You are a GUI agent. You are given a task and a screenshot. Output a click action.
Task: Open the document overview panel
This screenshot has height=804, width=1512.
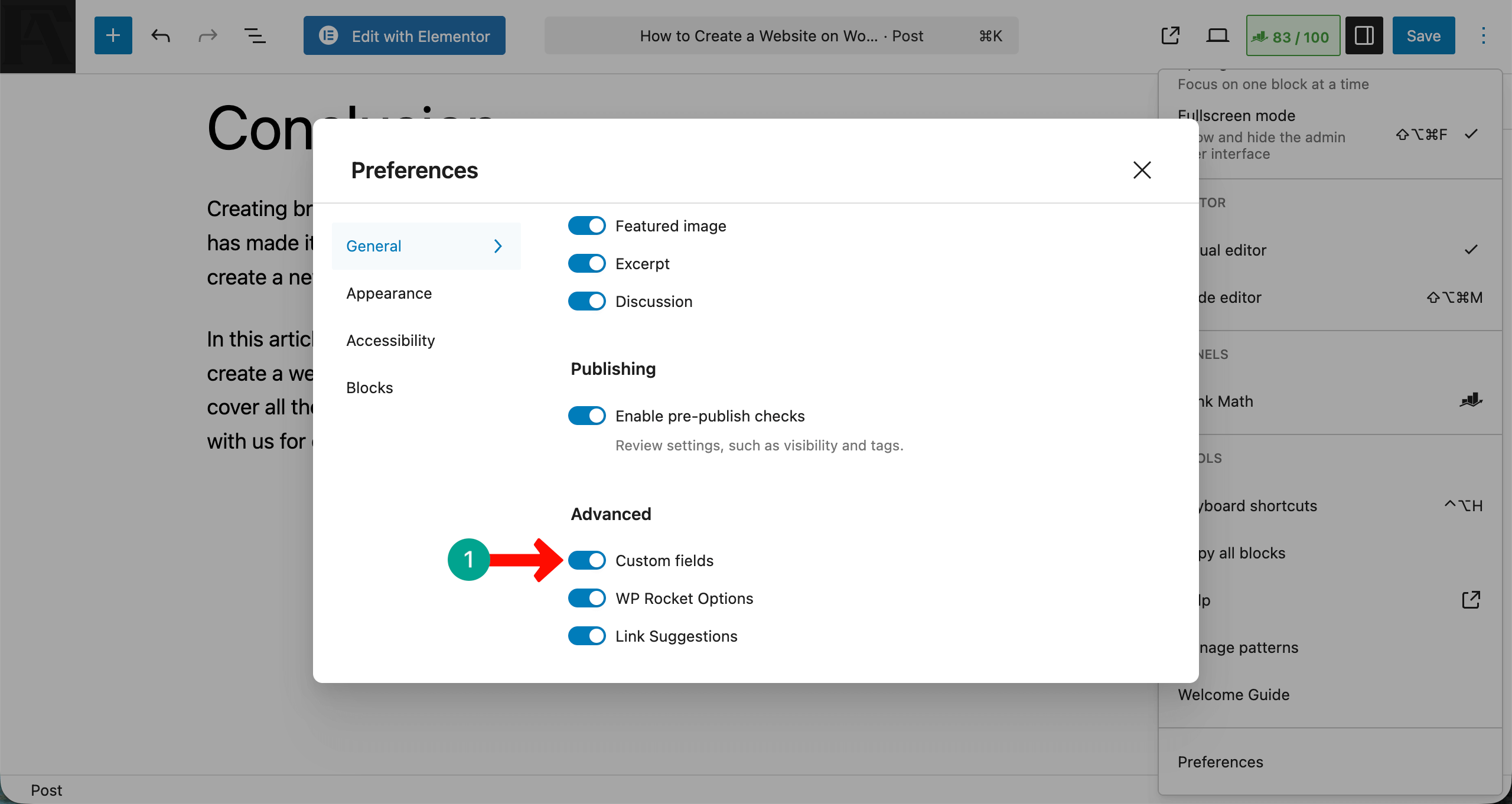coord(256,35)
